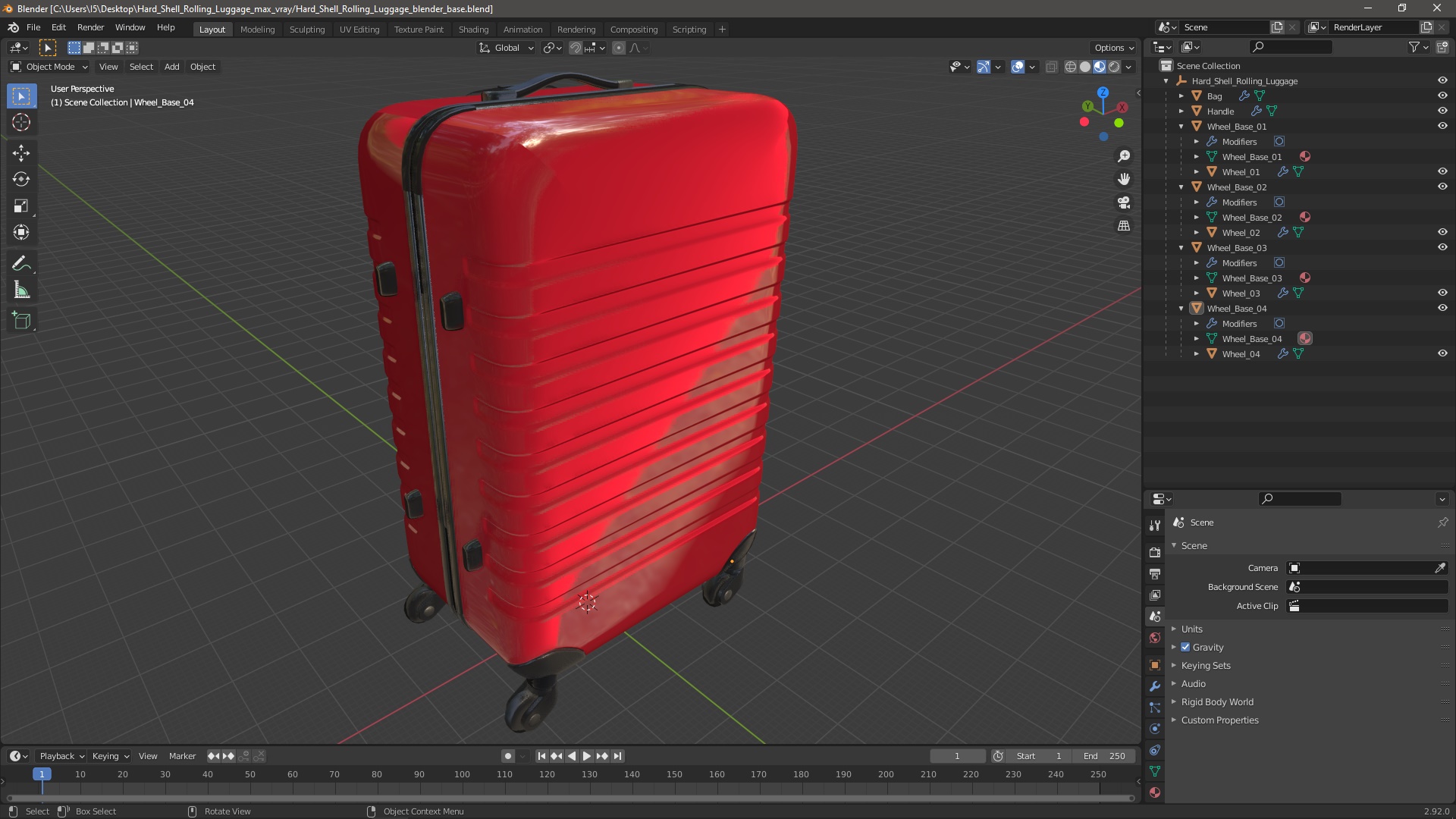Toggle camera view in viewport
Image resolution: width=1456 pixels, height=819 pixels.
(1124, 202)
